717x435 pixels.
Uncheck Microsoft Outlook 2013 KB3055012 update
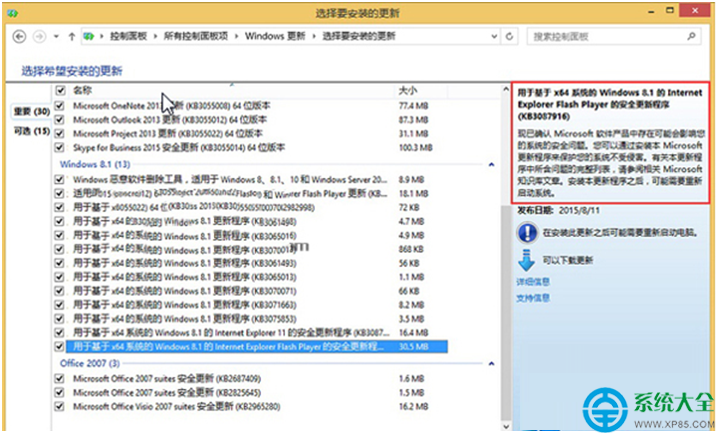click(59, 120)
